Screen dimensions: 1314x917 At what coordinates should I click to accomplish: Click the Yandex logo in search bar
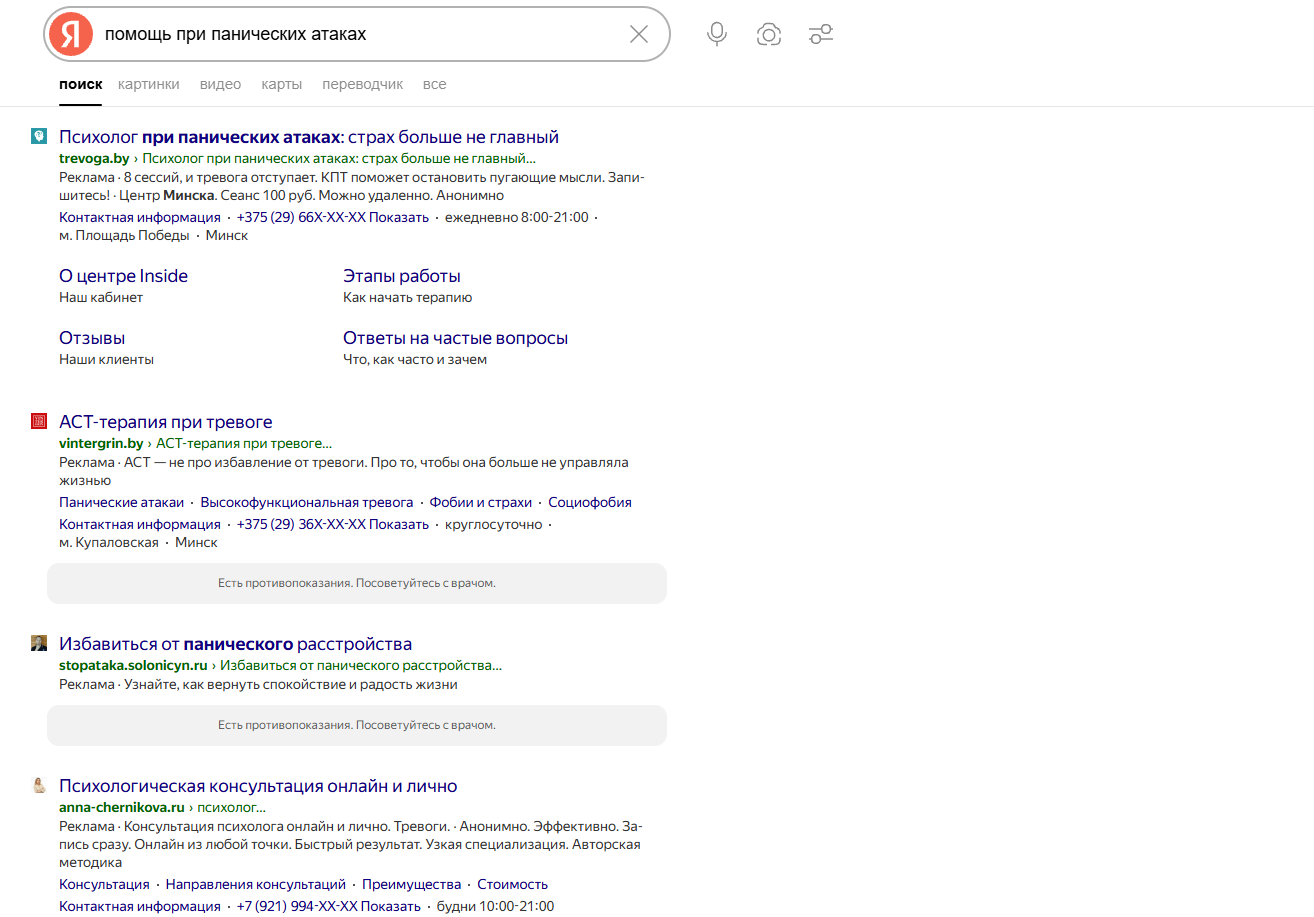pyautogui.click(x=71, y=34)
